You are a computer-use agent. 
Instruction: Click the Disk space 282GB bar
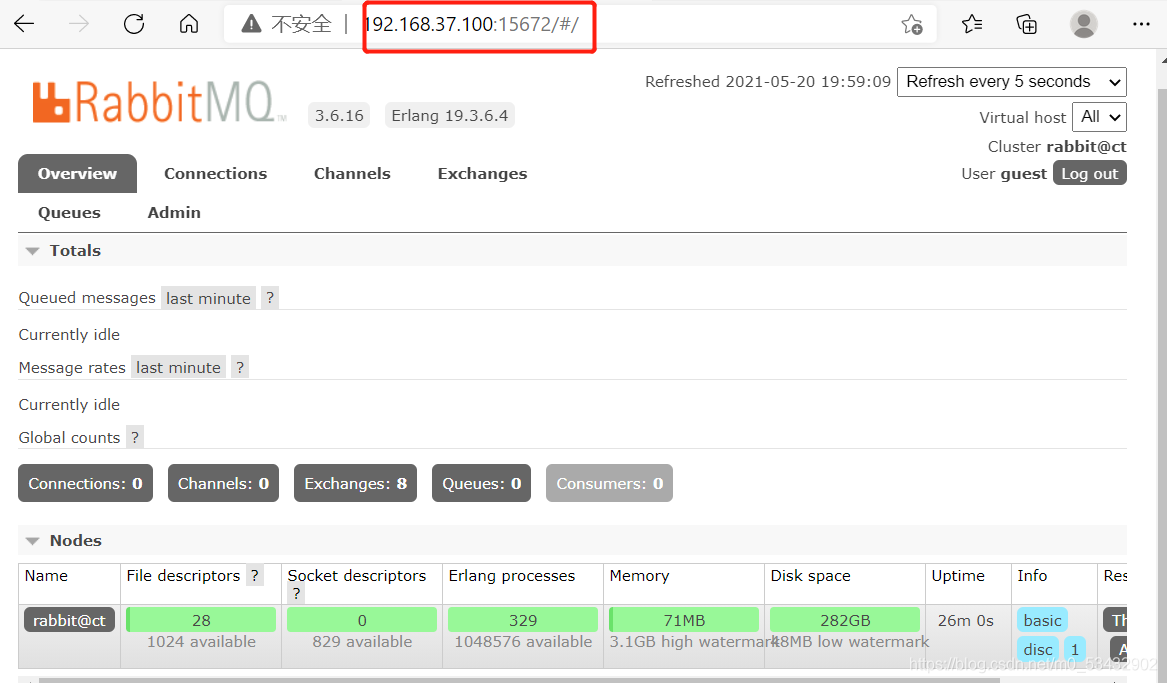845,620
